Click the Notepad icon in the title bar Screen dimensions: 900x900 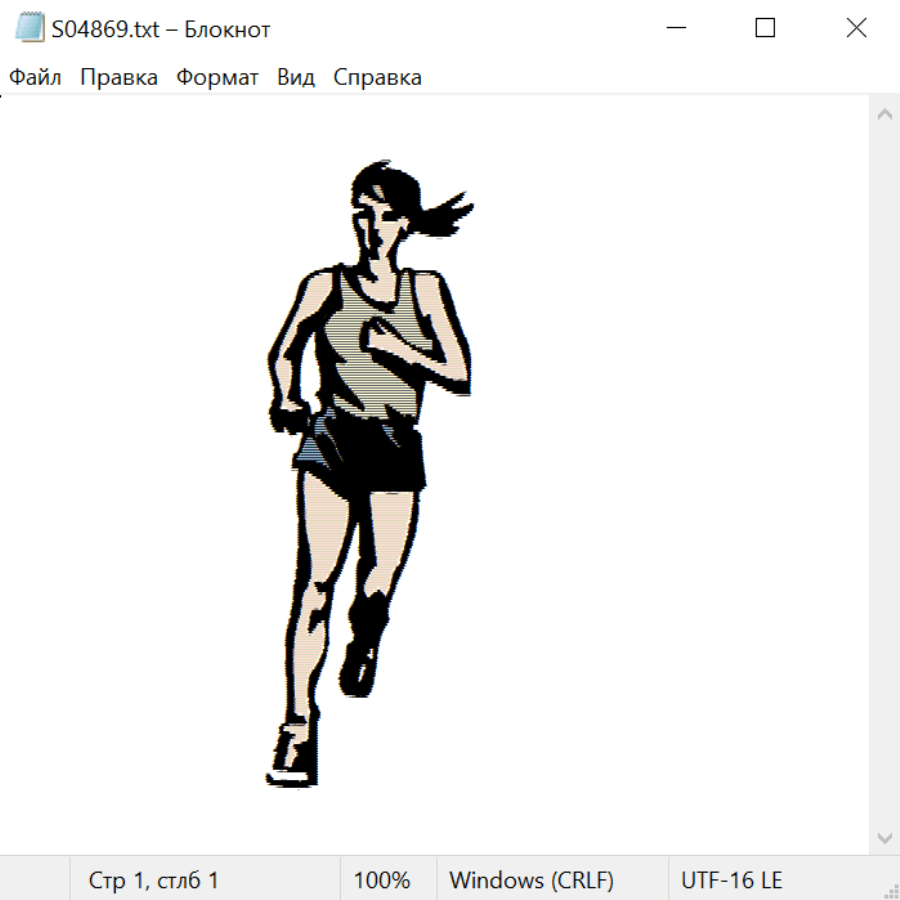(x=29, y=29)
